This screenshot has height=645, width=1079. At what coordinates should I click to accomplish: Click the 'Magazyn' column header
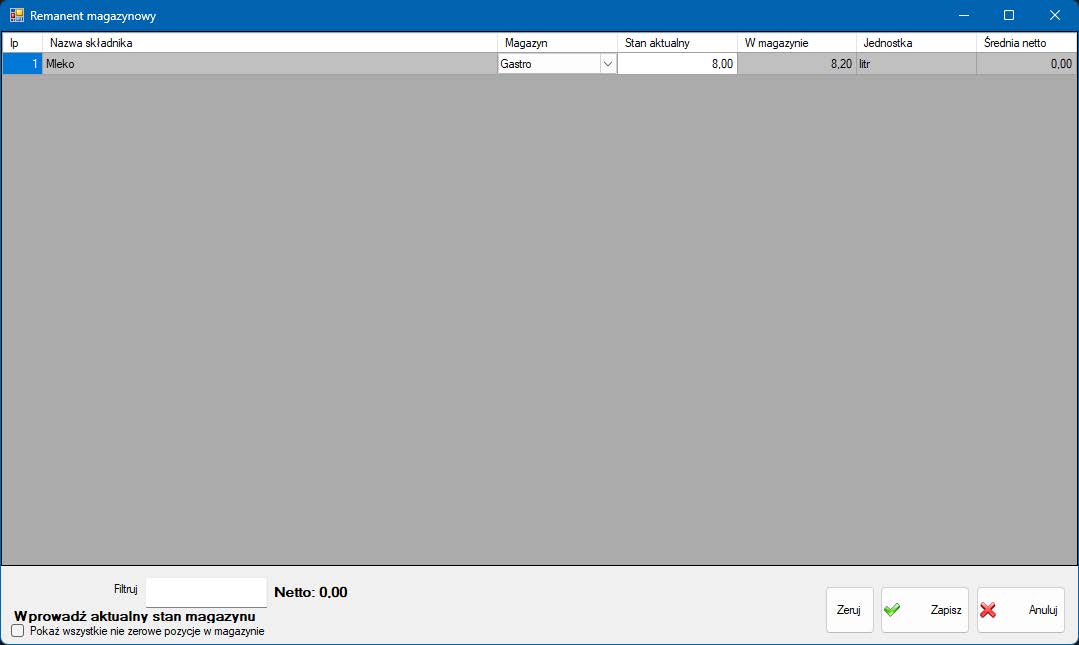557,43
